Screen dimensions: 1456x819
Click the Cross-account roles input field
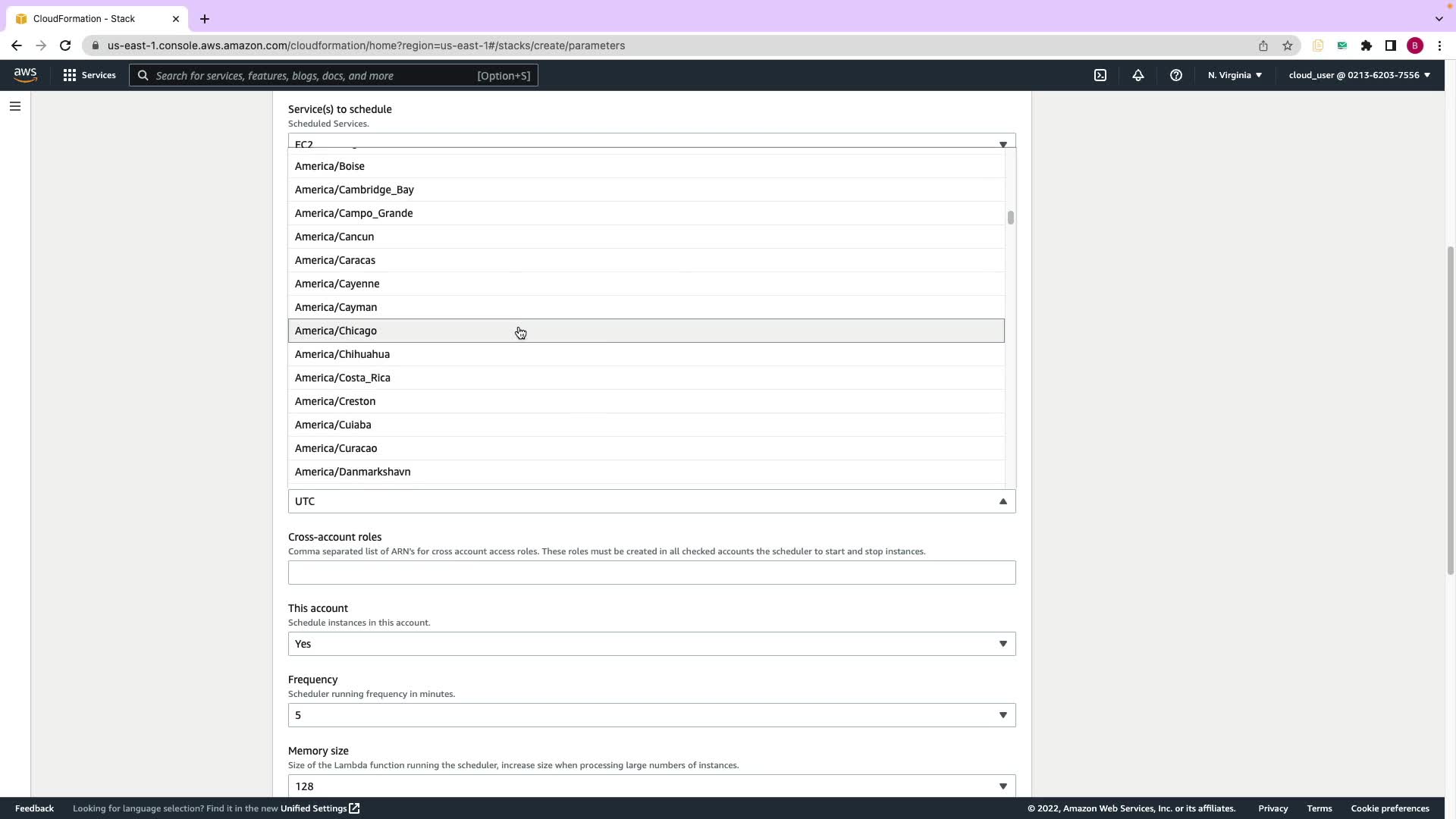click(x=651, y=573)
